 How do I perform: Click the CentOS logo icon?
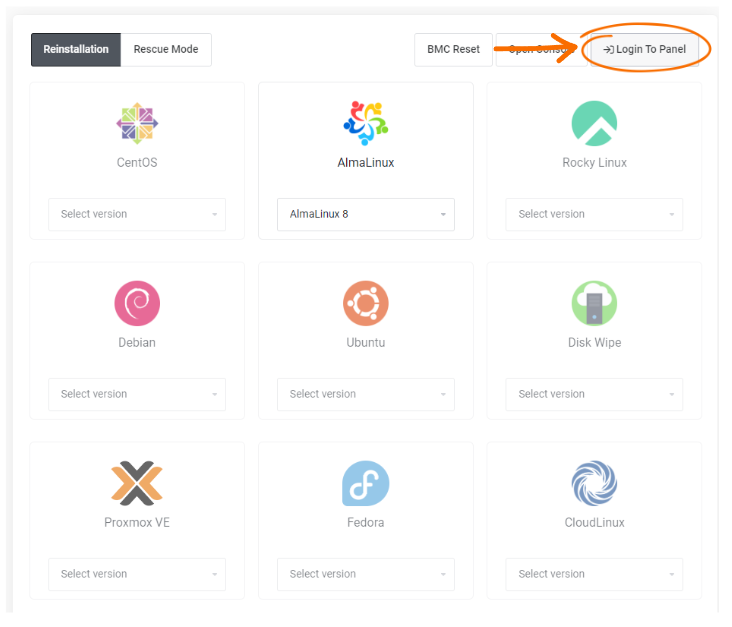click(x=137, y=123)
